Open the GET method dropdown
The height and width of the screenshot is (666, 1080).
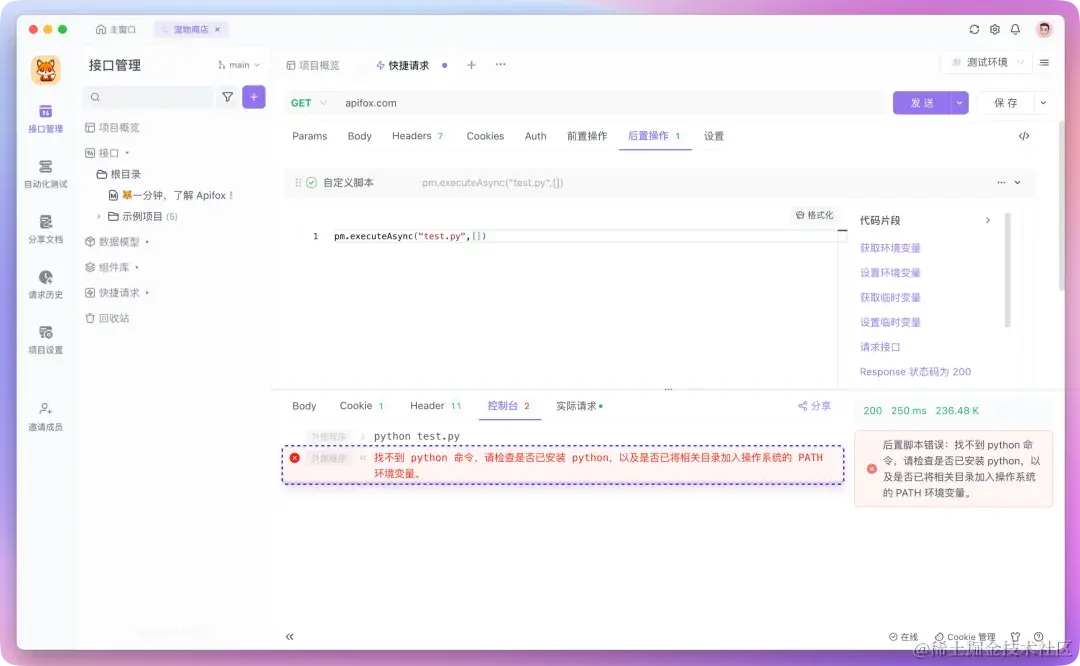coord(307,102)
